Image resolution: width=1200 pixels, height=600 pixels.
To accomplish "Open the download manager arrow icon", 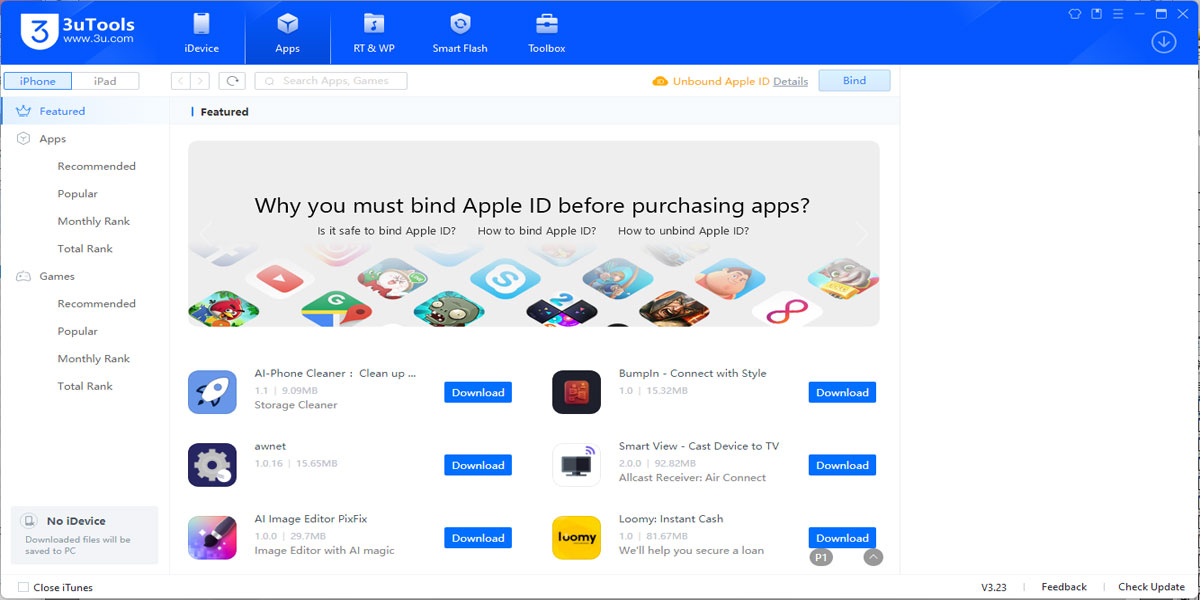I will click(1163, 42).
